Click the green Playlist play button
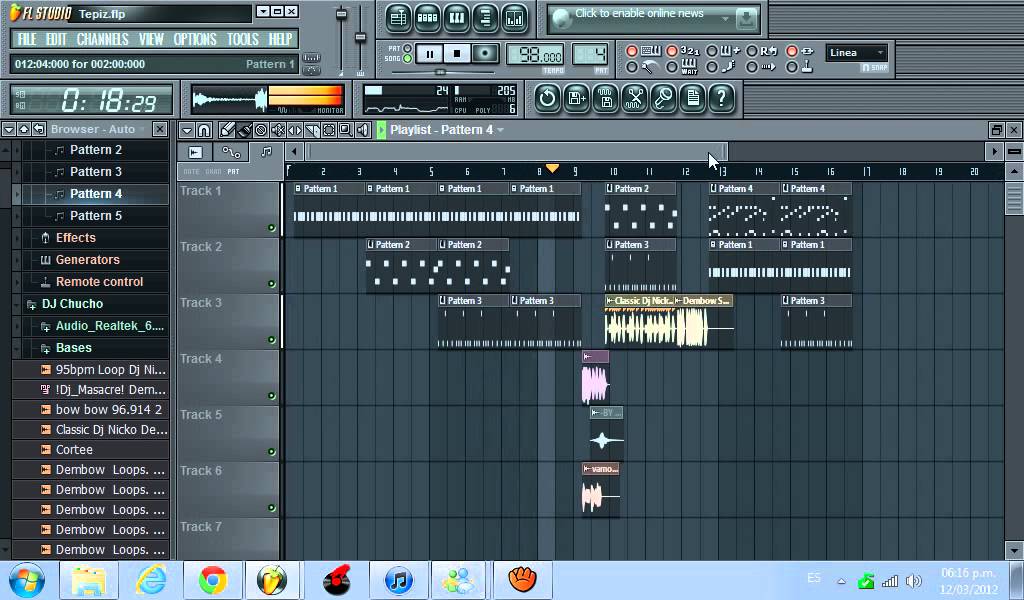 (381, 130)
